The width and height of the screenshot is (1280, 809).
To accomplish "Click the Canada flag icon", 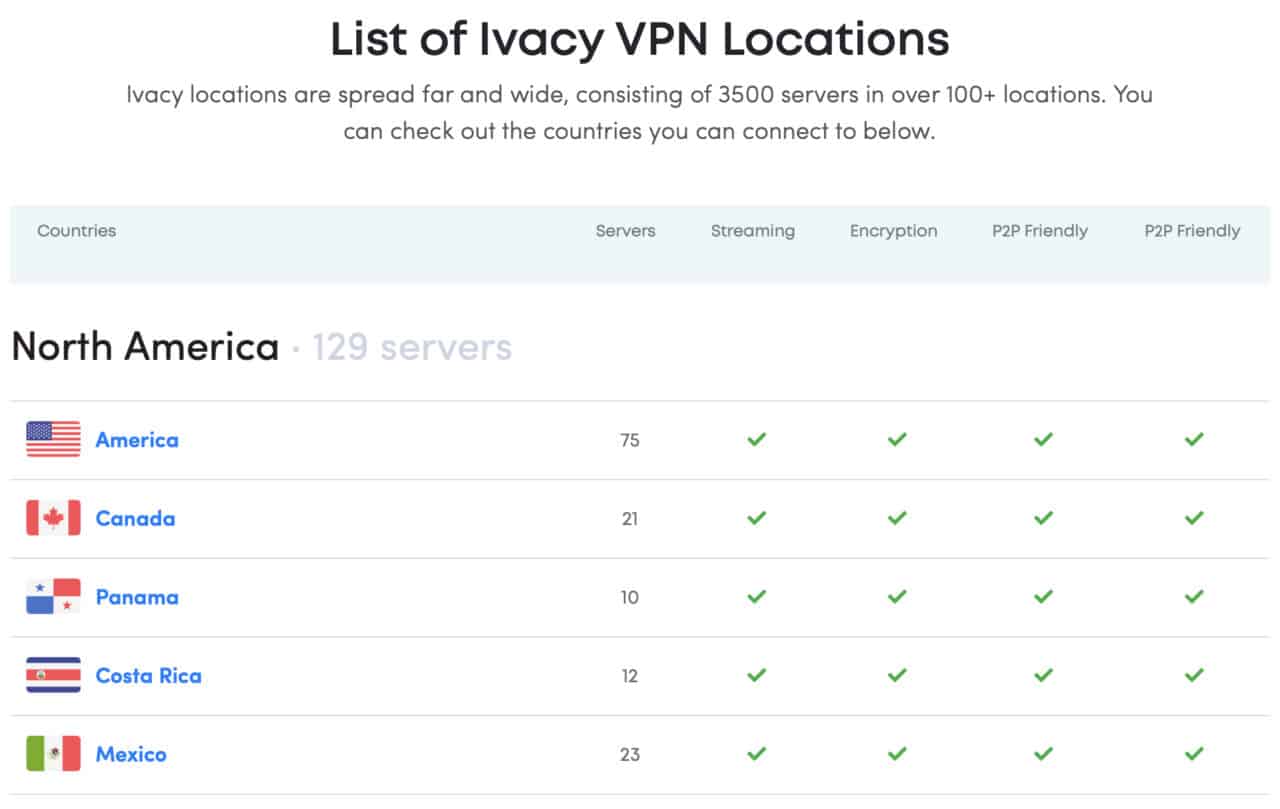I will 53,518.
